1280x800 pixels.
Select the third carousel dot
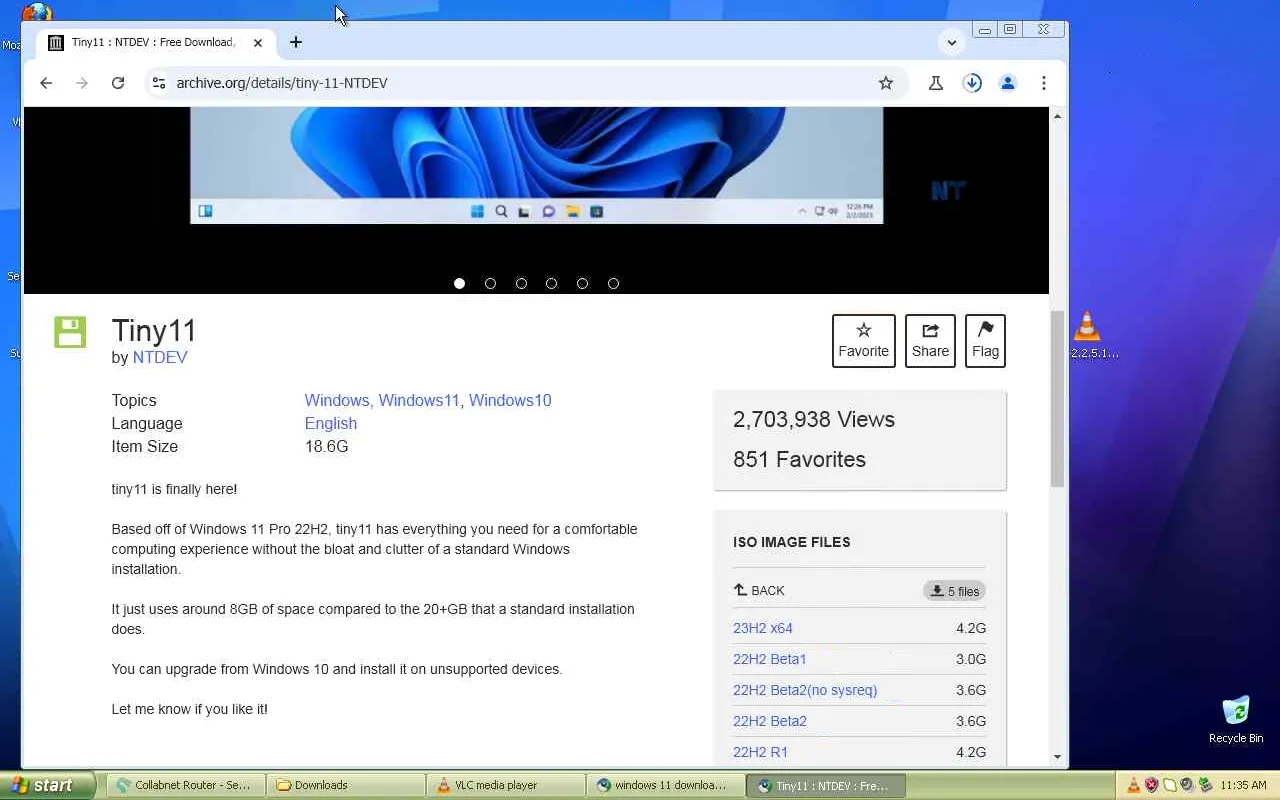pos(521,284)
